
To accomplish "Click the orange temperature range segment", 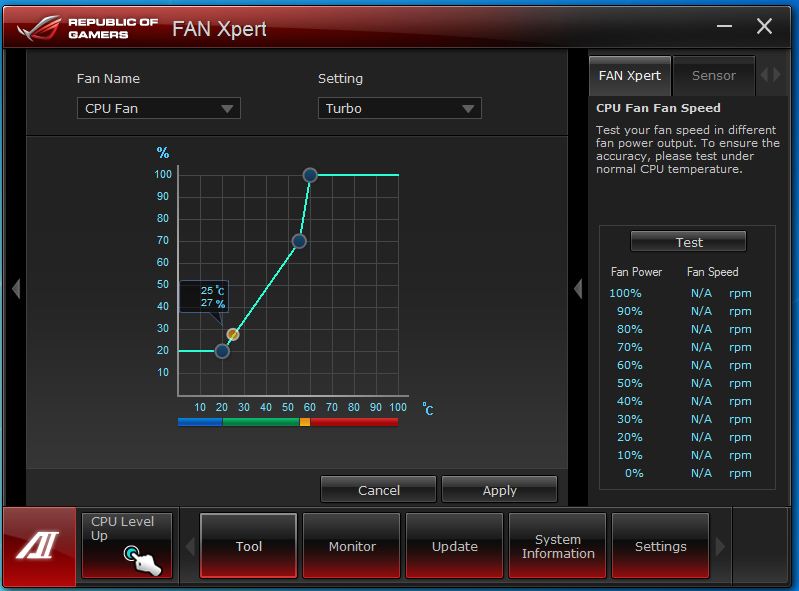I will [305, 422].
